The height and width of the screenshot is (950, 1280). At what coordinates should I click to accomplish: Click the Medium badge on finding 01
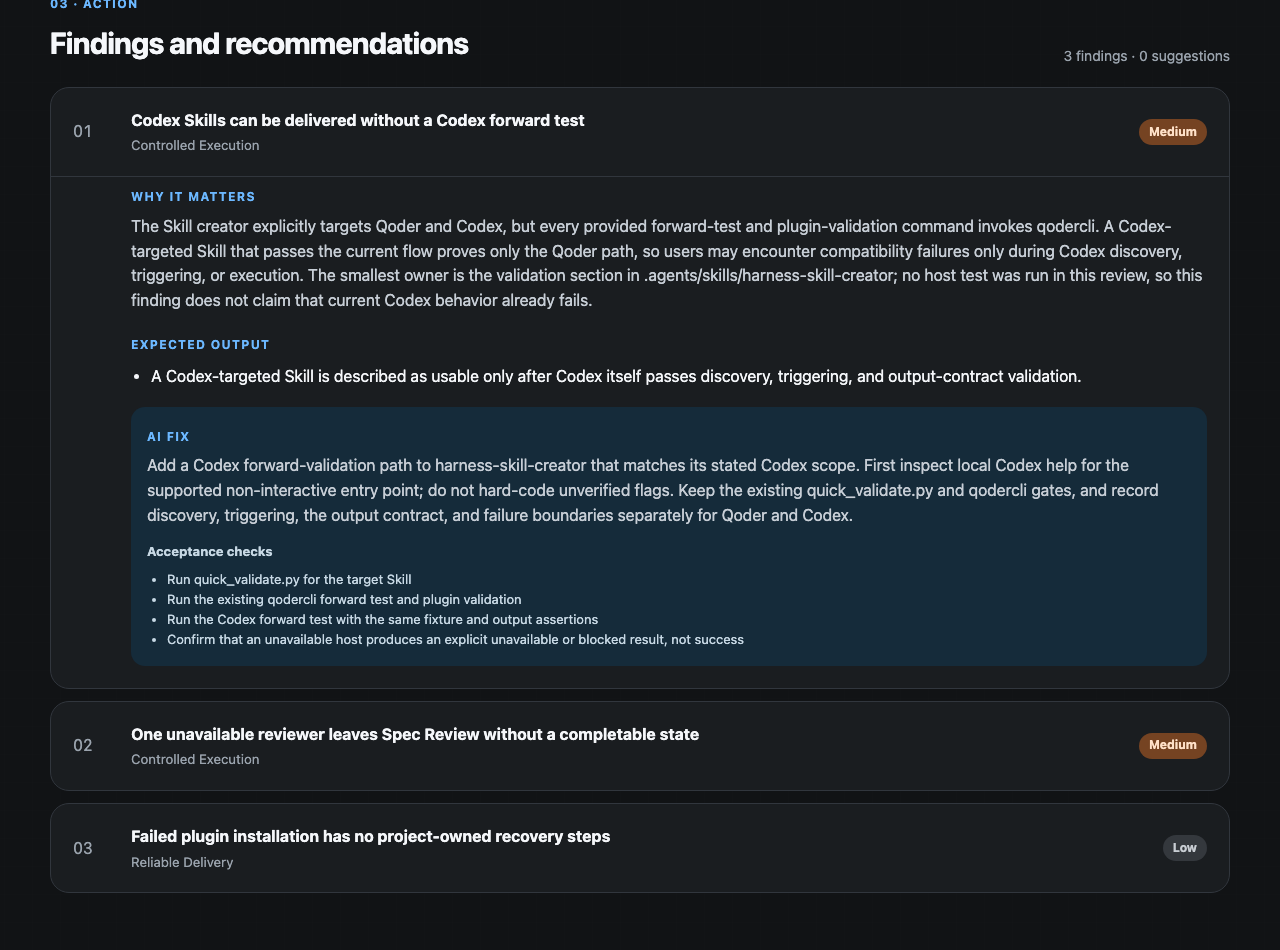click(x=1172, y=132)
